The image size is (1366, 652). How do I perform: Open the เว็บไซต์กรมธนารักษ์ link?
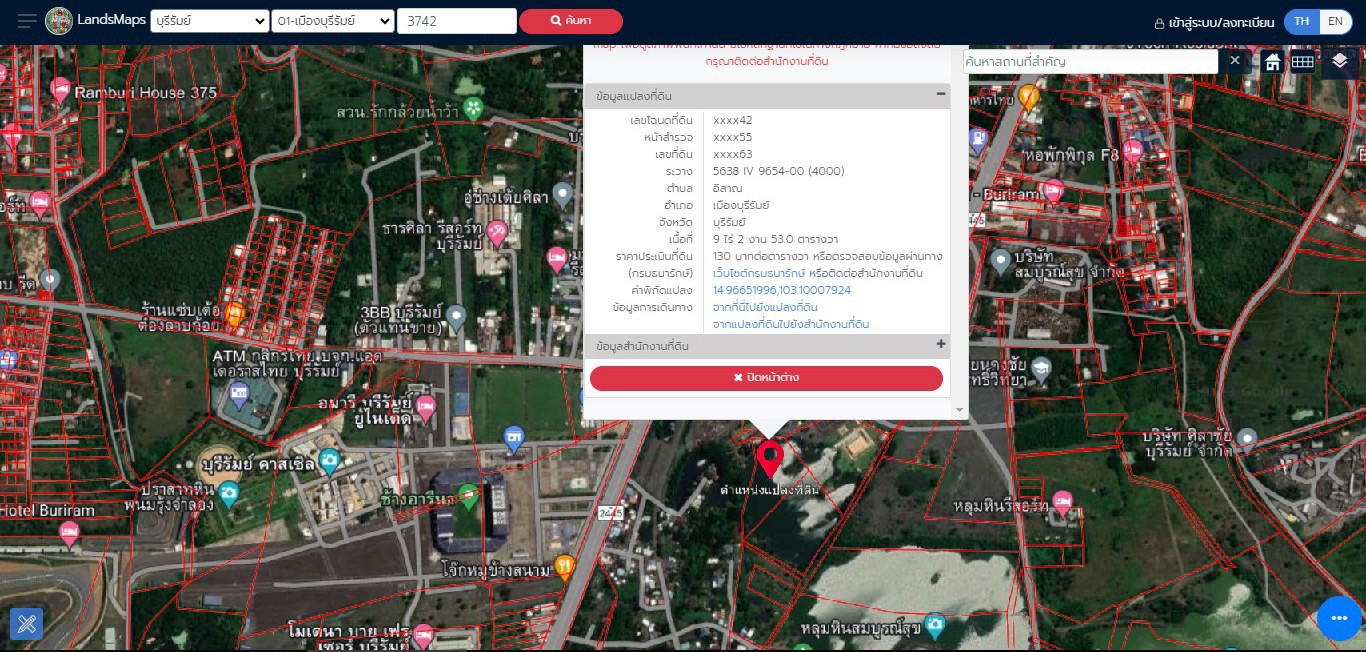tap(759, 273)
